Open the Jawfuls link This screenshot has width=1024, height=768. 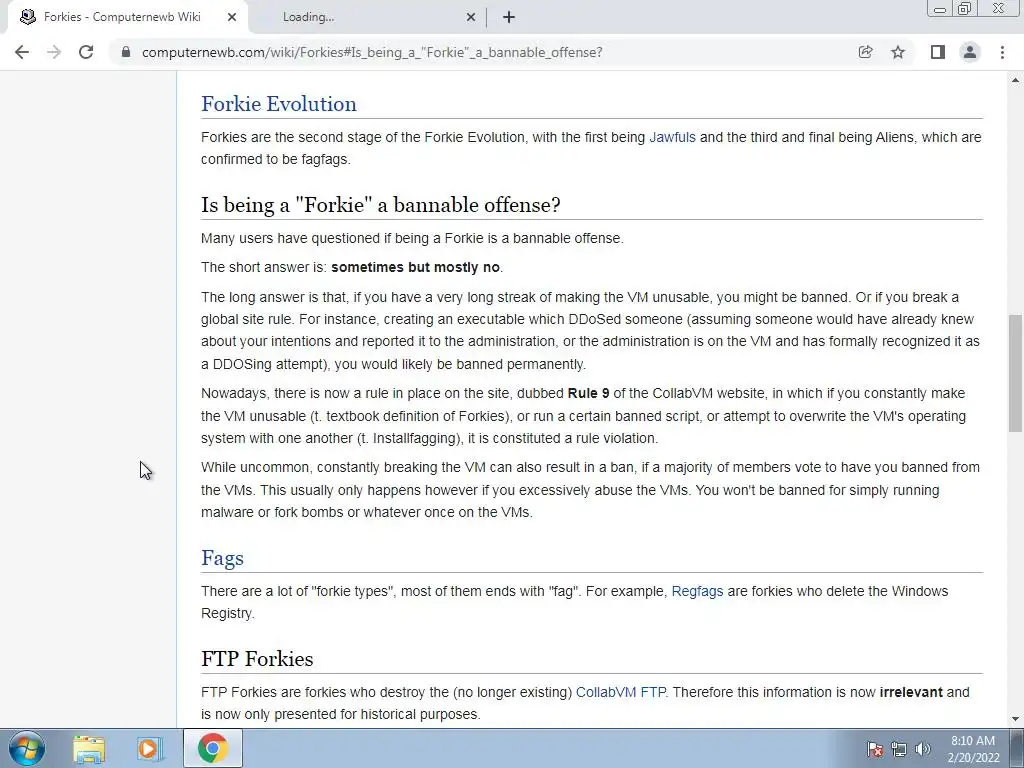pyautogui.click(x=672, y=137)
